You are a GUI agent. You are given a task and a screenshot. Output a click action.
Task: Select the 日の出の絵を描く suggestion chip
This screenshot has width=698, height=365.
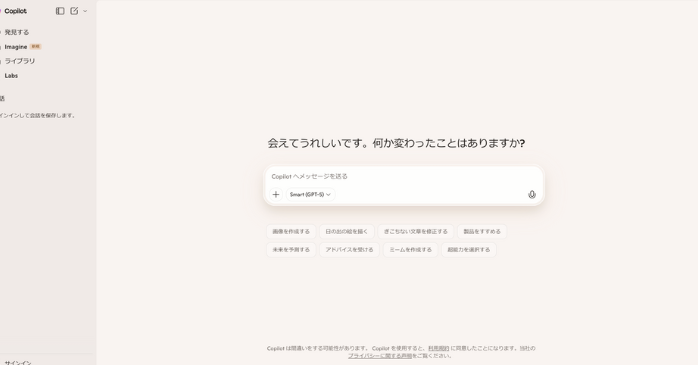click(x=347, y=231)
